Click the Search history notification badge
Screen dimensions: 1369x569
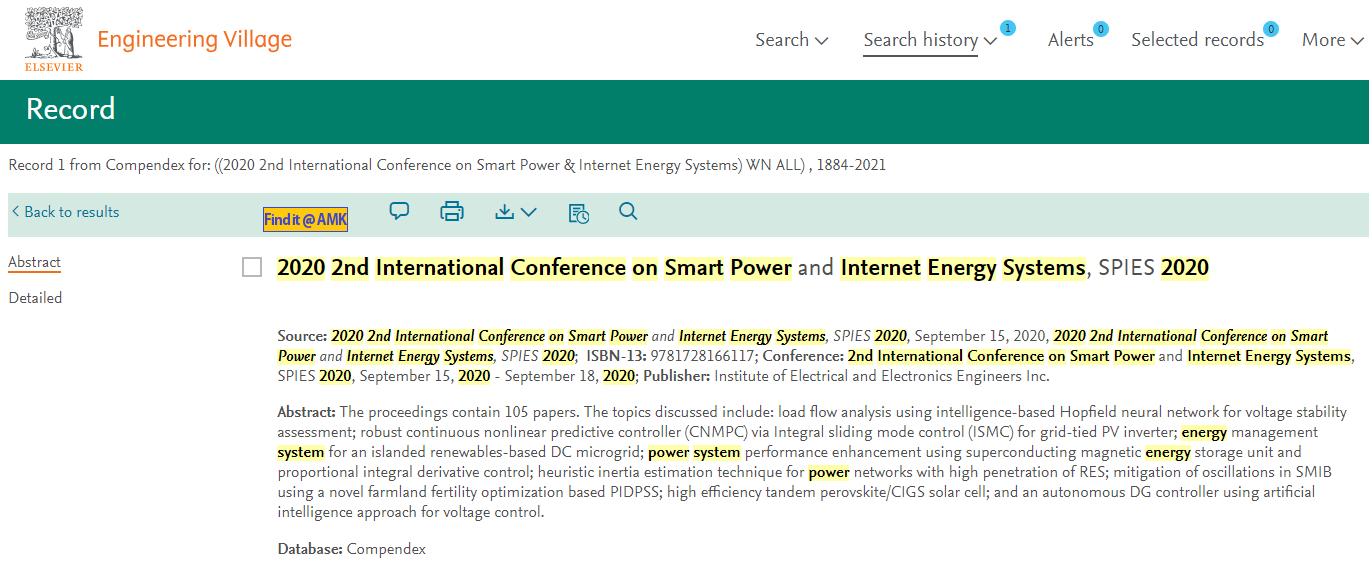click(1007, 28)
